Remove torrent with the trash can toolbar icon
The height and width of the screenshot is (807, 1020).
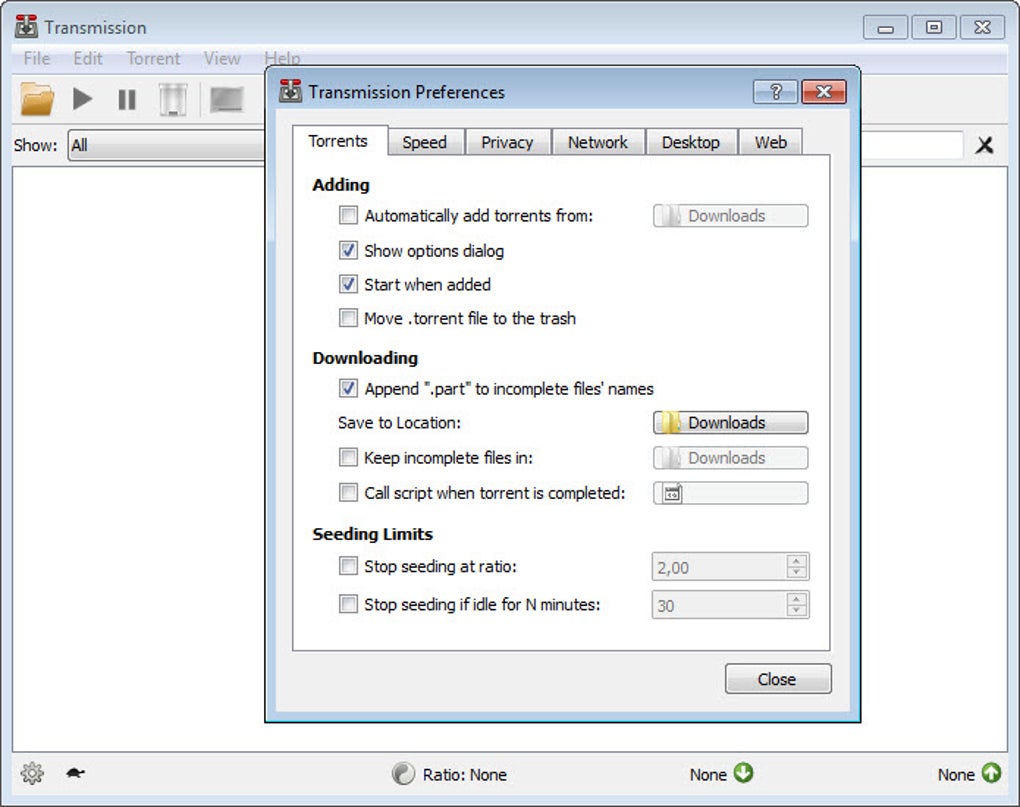click(173, 99)
